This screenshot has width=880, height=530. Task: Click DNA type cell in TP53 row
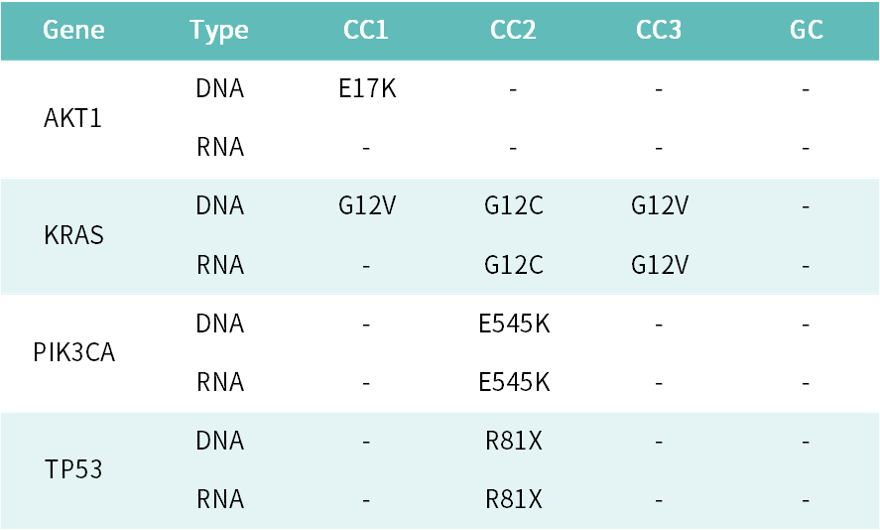[219, 441]
